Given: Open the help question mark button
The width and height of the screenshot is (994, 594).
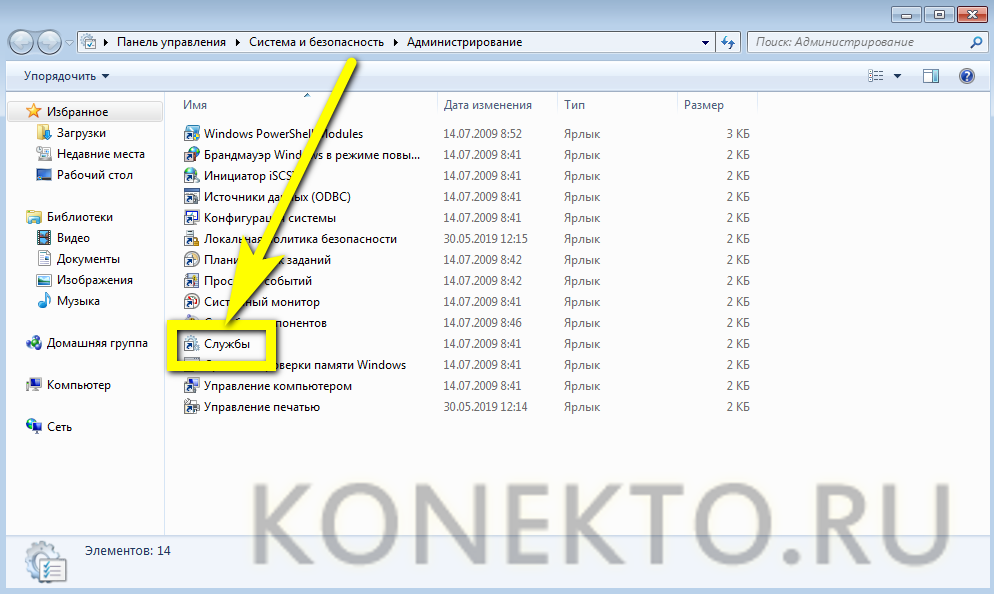Looking at the screenshot, I should 967,76.
